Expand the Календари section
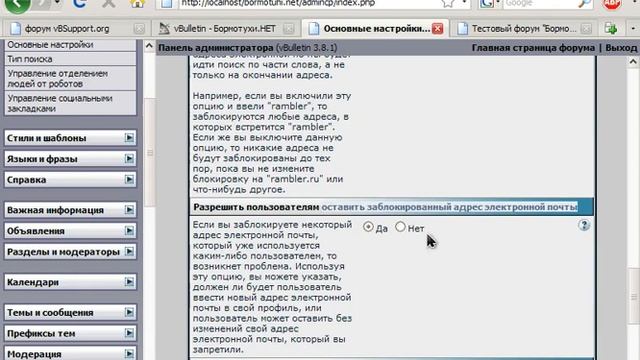 (x=129, y=282)
